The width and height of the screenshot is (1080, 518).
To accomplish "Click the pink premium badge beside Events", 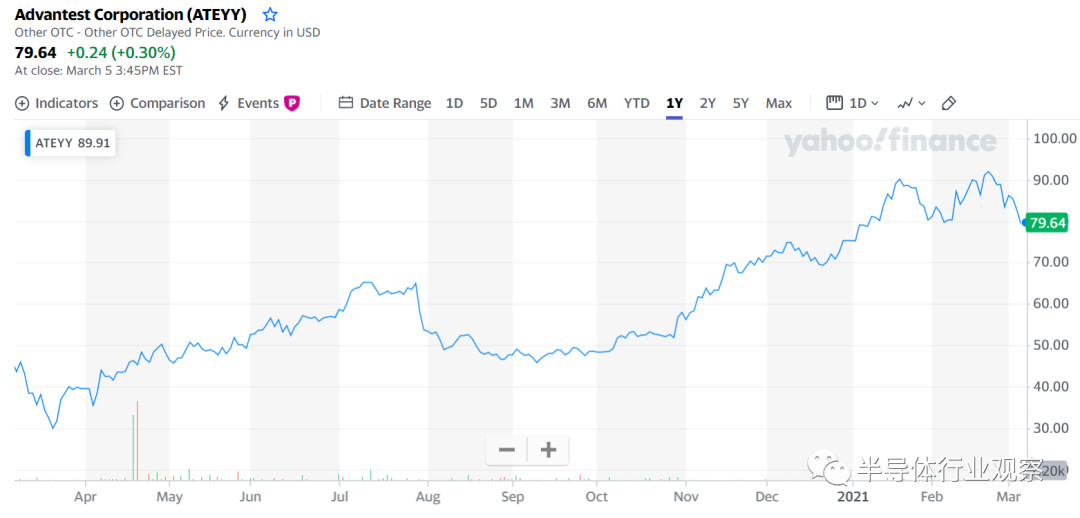I will click(292, 103).
